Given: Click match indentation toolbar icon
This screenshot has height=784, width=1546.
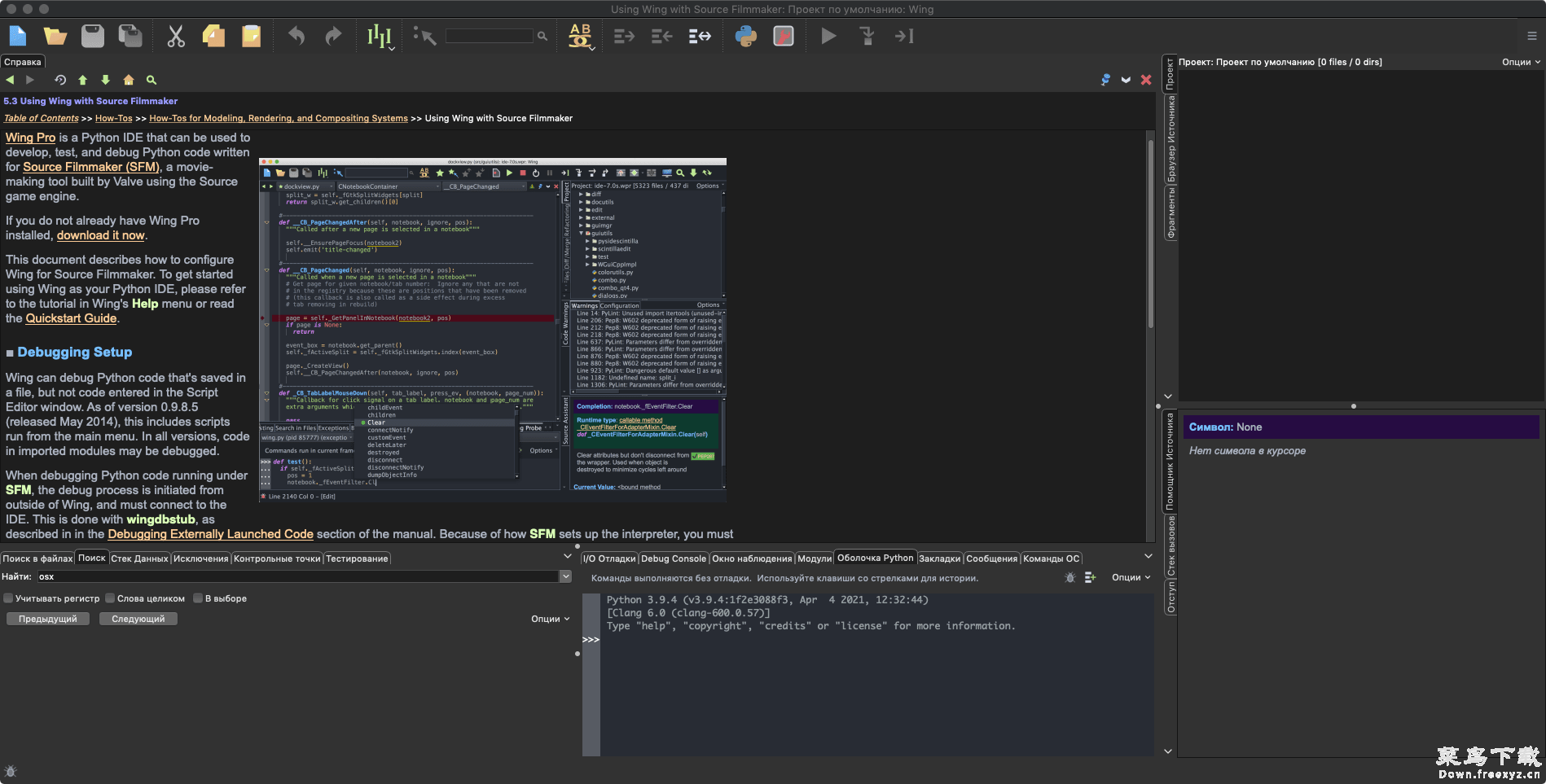Looking at the screenshot, I should pos(700,36).
